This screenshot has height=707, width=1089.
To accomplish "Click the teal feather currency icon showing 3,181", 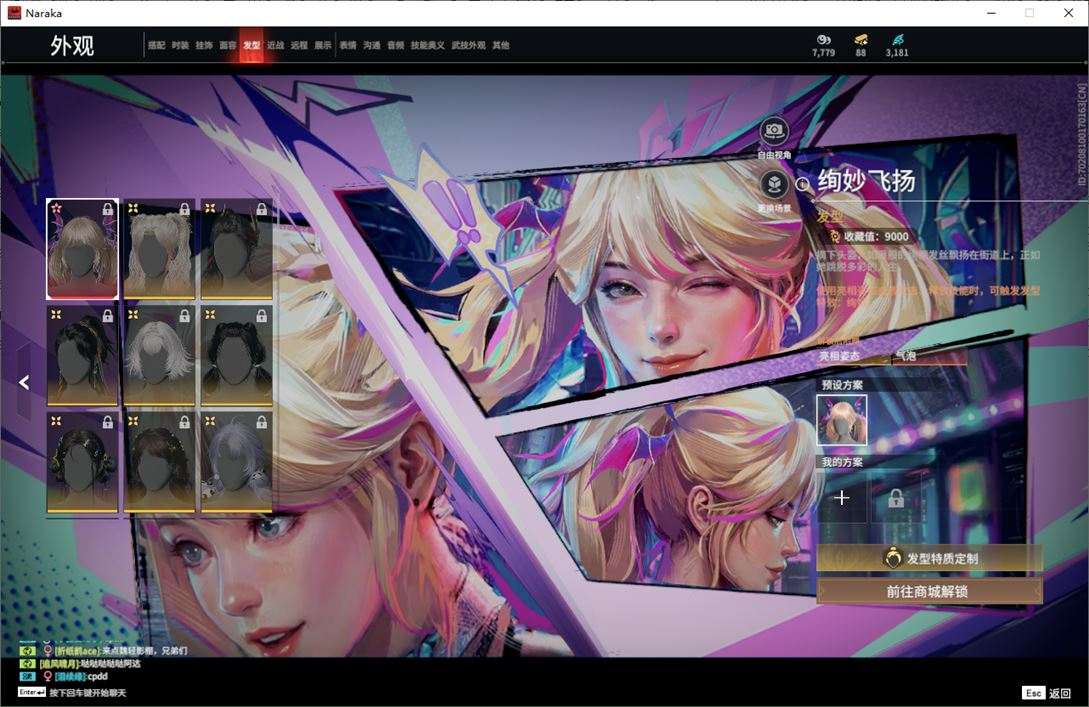I will 897,40.
